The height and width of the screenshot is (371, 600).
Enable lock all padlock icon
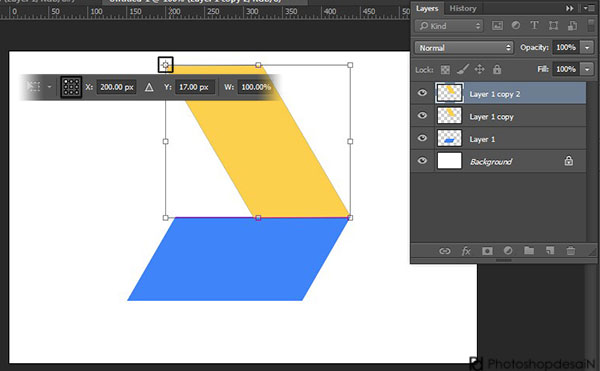tap(497, 69)
